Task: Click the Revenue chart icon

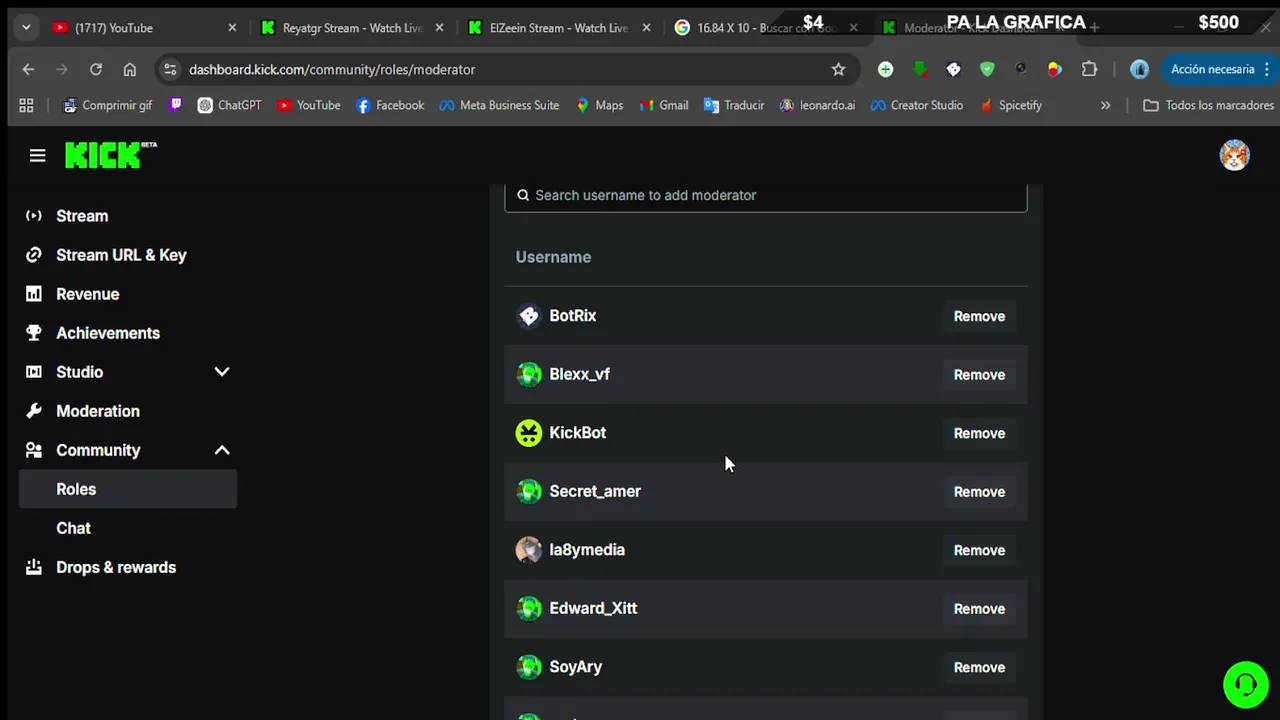Action: click(x=34, y=294)
